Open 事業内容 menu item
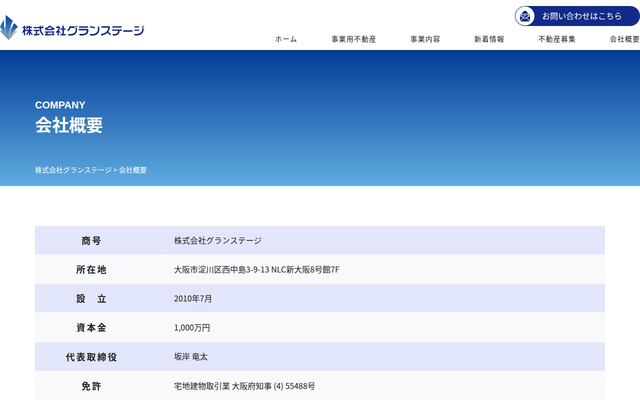The image size is (640, 400). click(x=425, y=39)
